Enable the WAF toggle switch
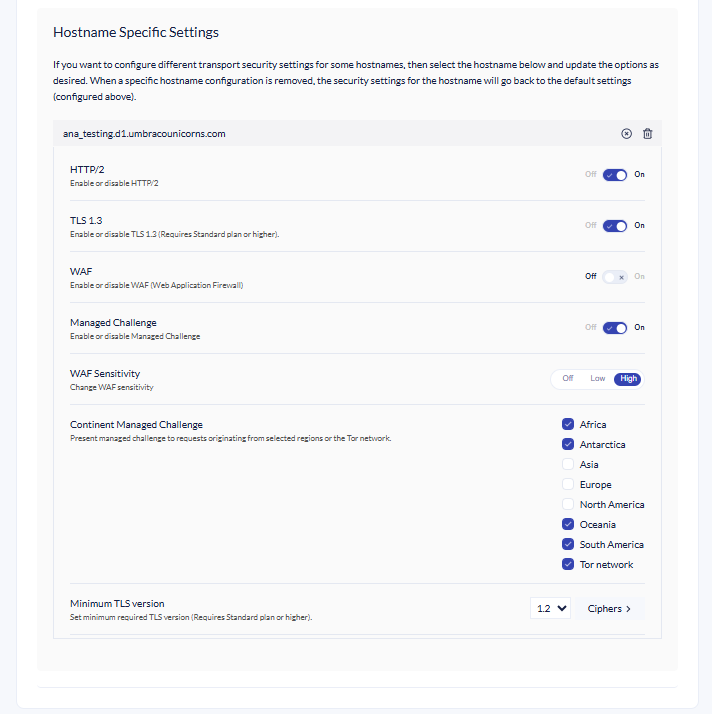This screenshot has width=712, height=714. pyautogui.click(x=614, y=277)
